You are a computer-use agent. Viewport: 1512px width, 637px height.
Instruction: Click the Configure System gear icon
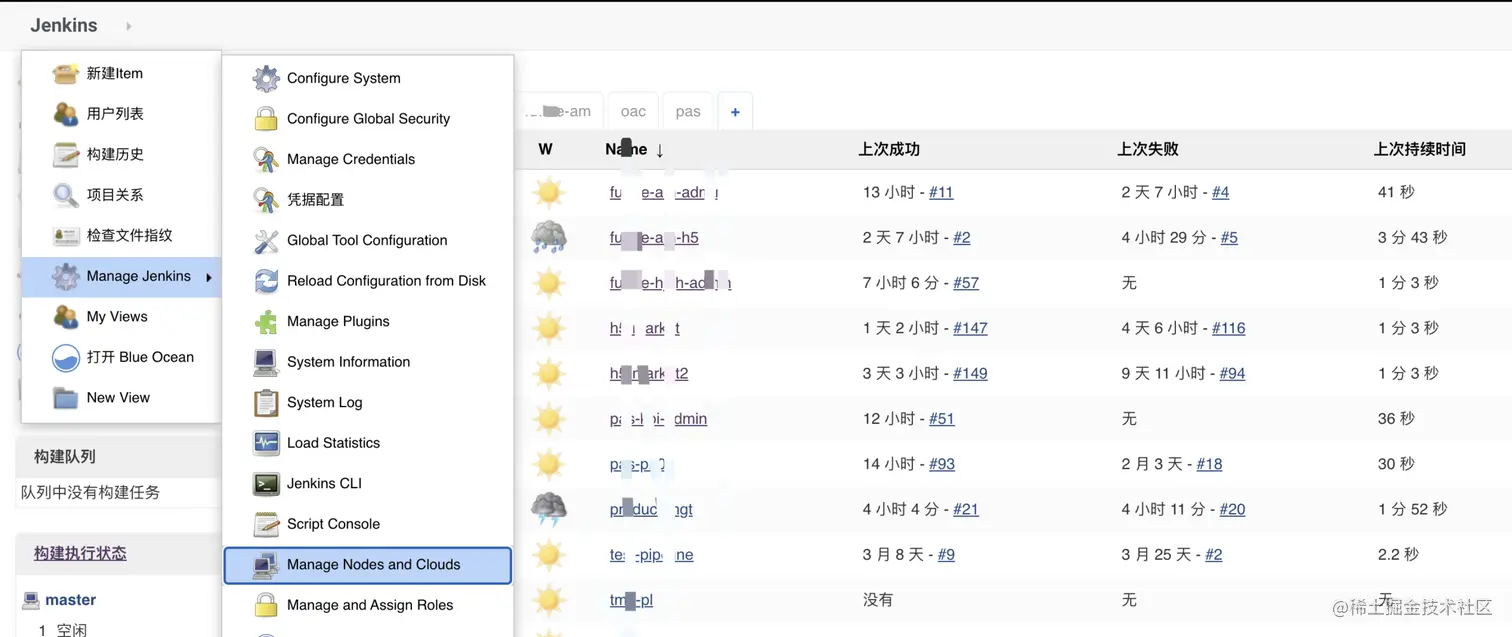pos(266,78)
